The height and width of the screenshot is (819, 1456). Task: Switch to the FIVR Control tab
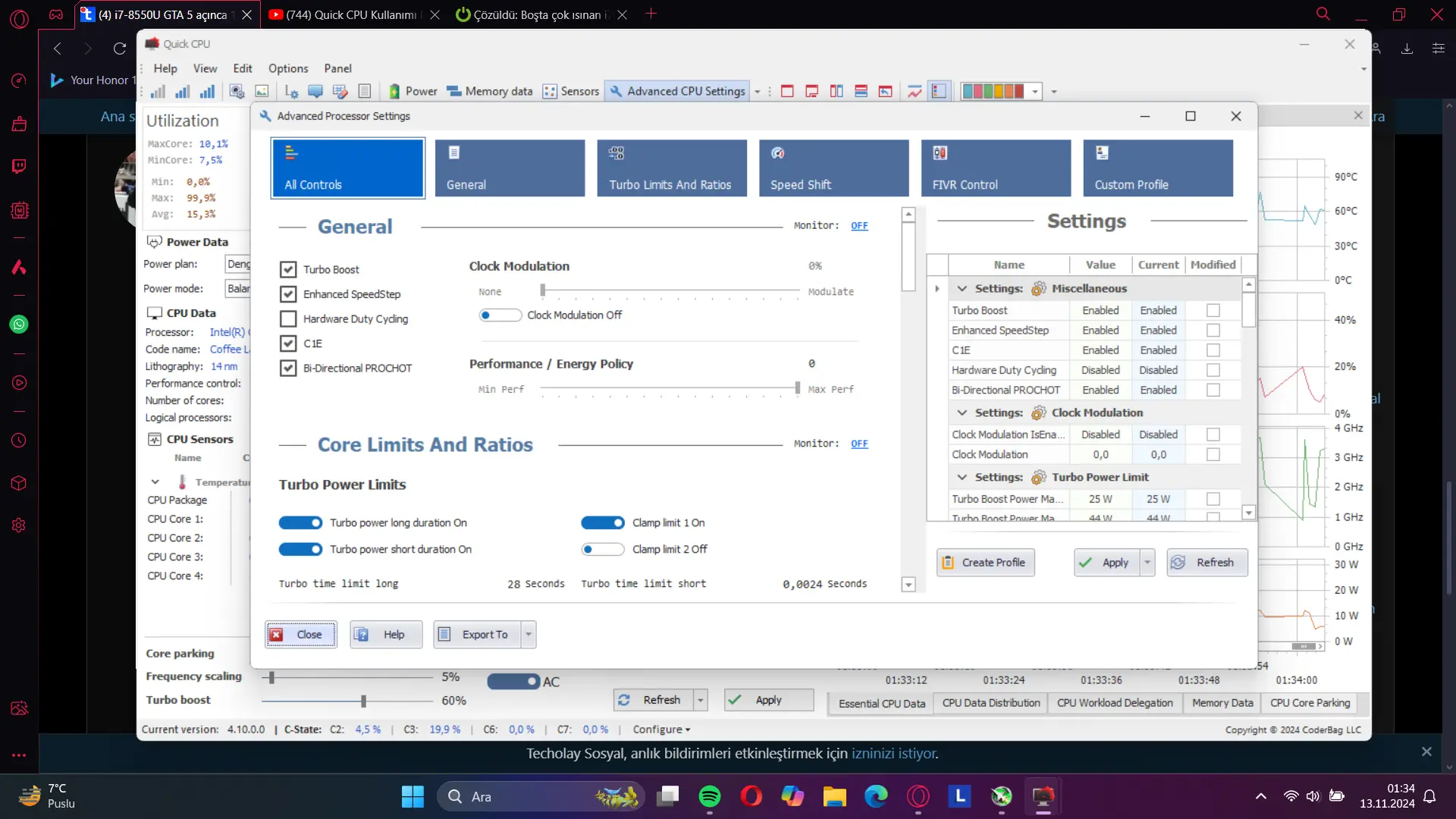996,168
